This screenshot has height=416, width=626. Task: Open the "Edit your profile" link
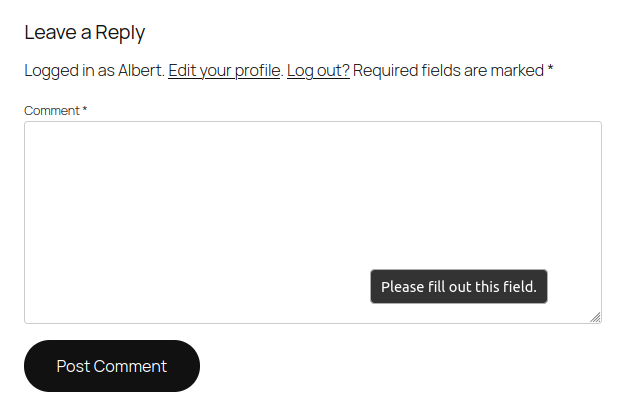[224, 71]
